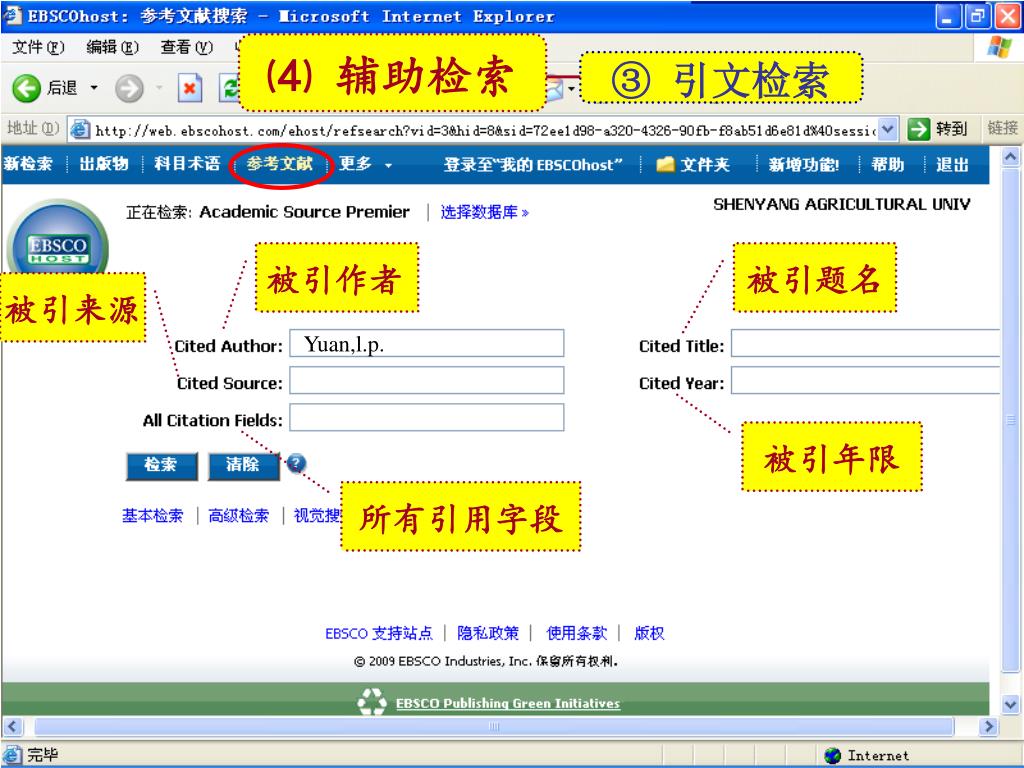This screenshot has height=768, width=1024.
Task: Click the Stop loading icon
Action: tap(189, 88)
